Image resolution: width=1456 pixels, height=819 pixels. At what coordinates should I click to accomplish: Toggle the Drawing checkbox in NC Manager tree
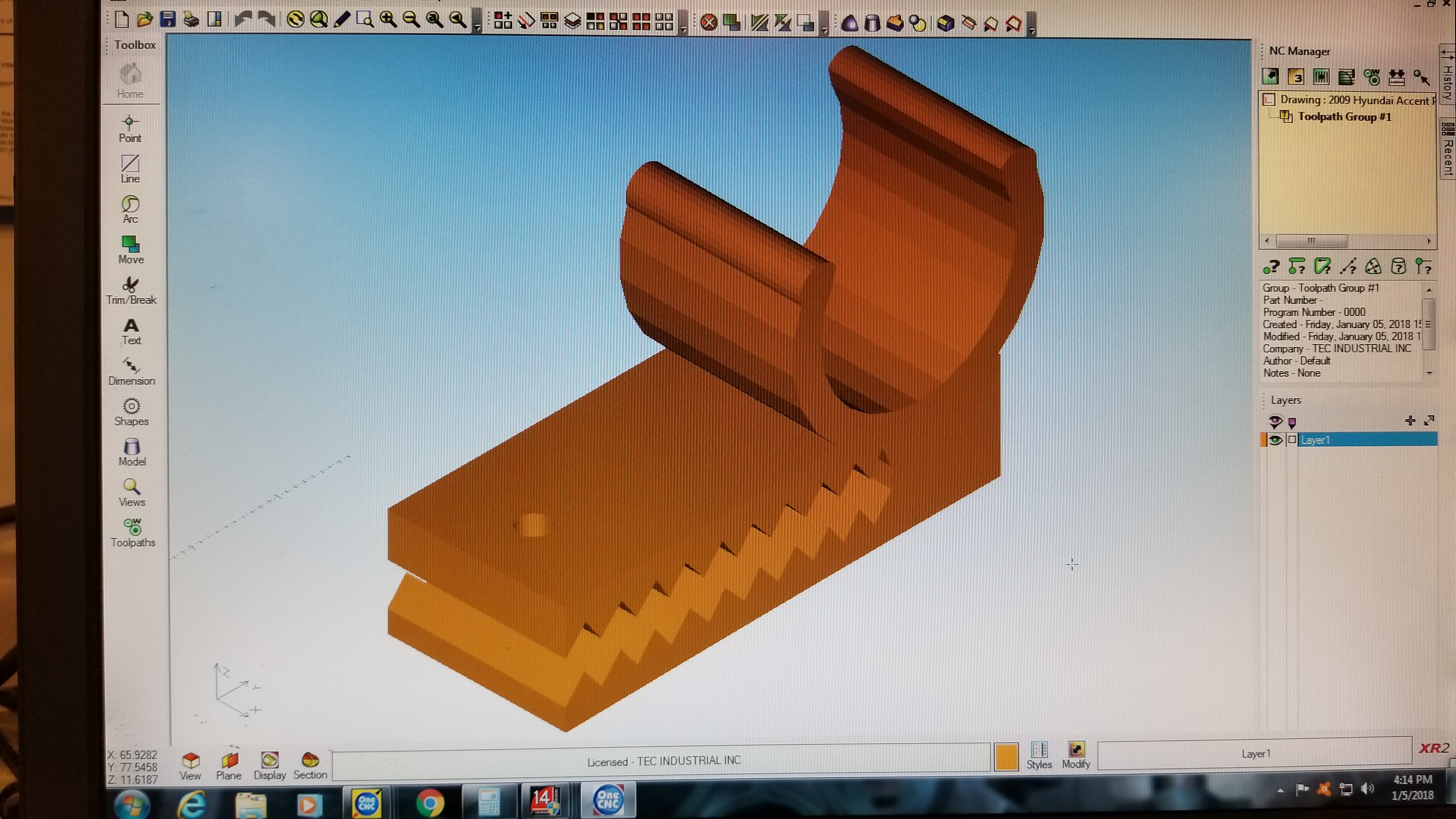1269,100
